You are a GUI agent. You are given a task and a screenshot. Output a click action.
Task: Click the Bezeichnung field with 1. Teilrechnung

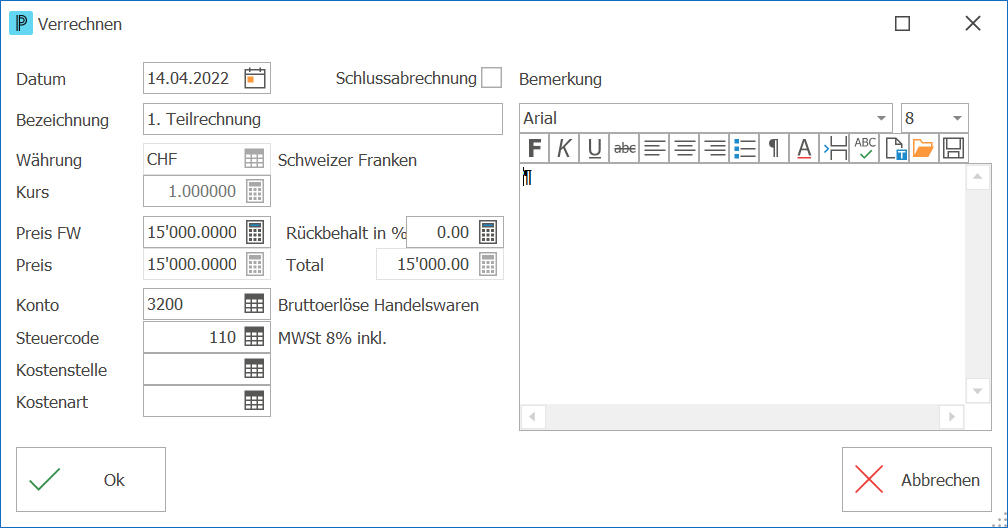(323, 120)
